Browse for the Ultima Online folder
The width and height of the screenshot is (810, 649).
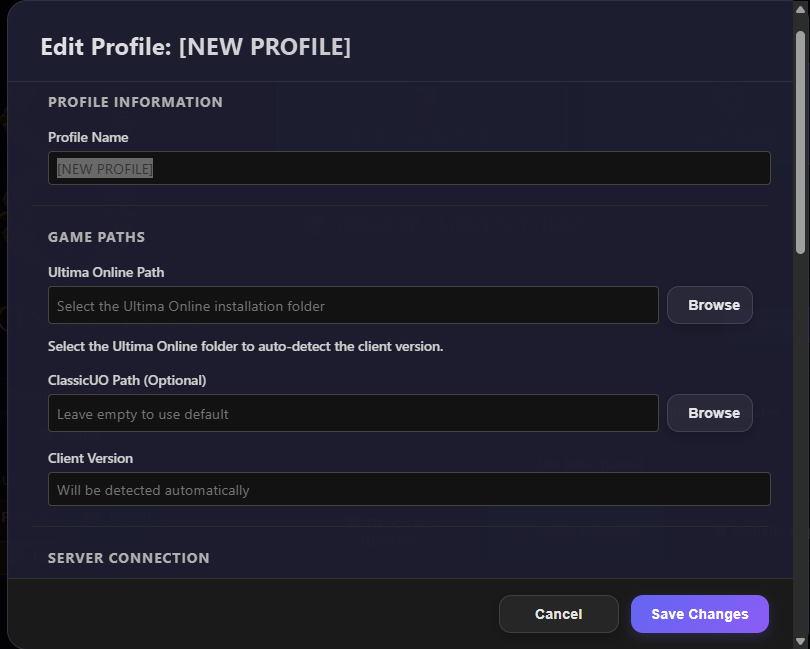click(x=710, y=305)
